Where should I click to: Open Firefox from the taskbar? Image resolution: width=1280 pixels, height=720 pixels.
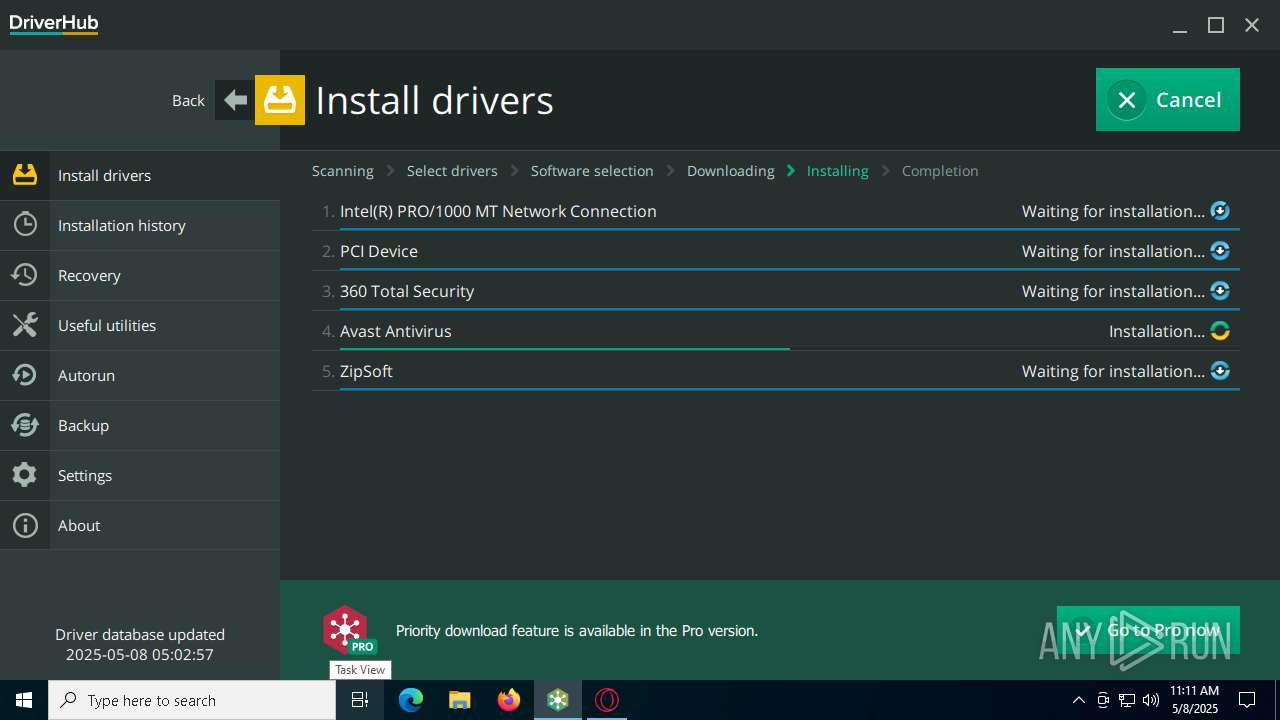tap(509, 700)
